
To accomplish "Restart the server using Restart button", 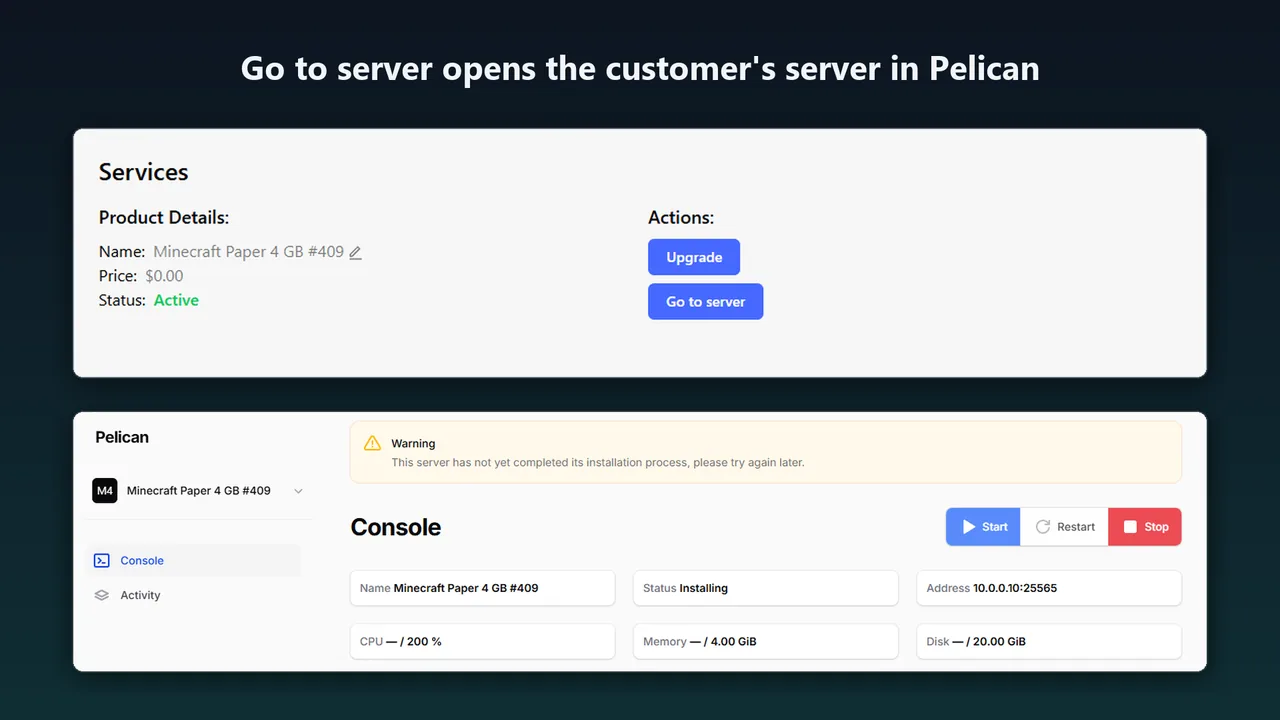I will click(x=1064, y=527).
